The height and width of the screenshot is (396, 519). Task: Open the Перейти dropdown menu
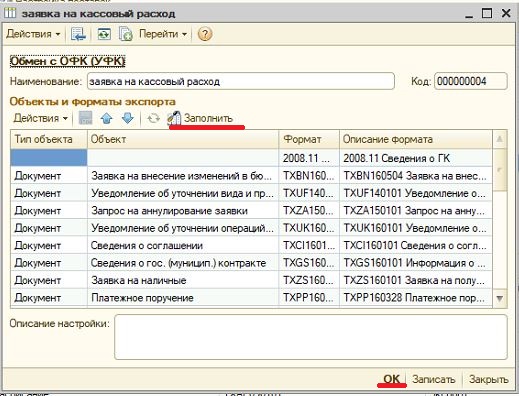pyautogui.click(x=163, y=34)
